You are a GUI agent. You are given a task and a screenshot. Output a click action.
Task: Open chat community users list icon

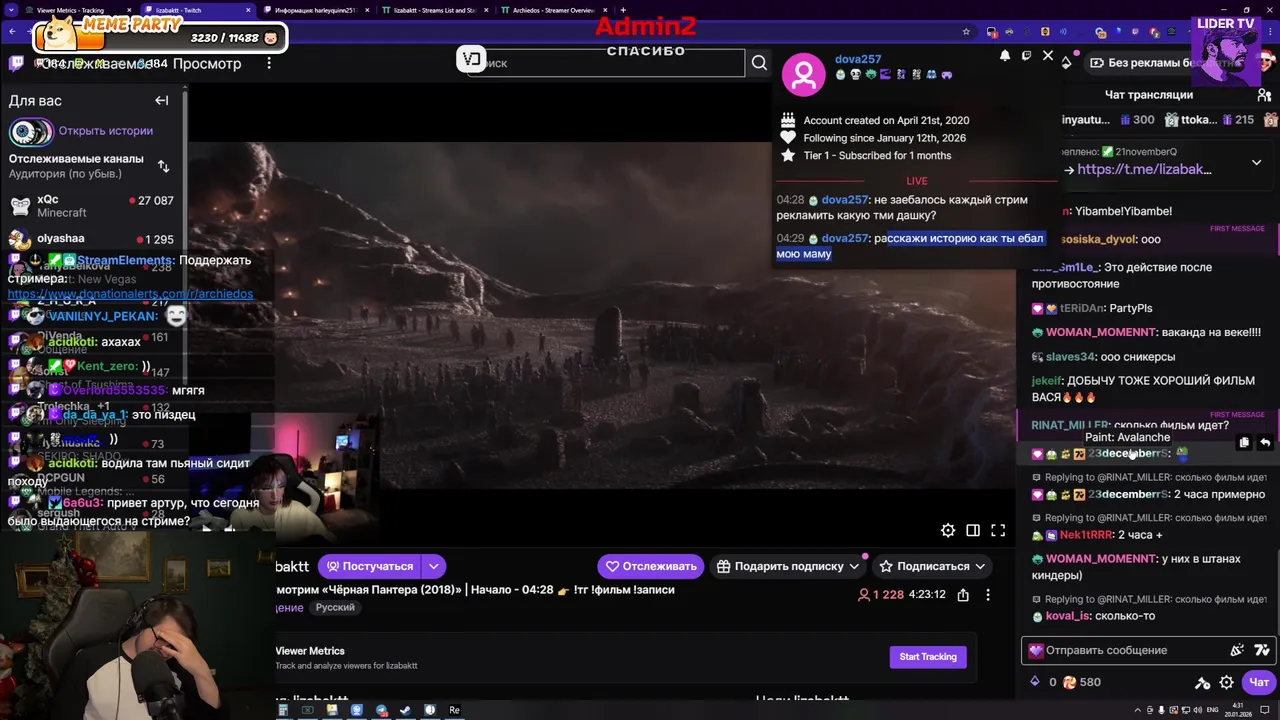[1265, 95]
